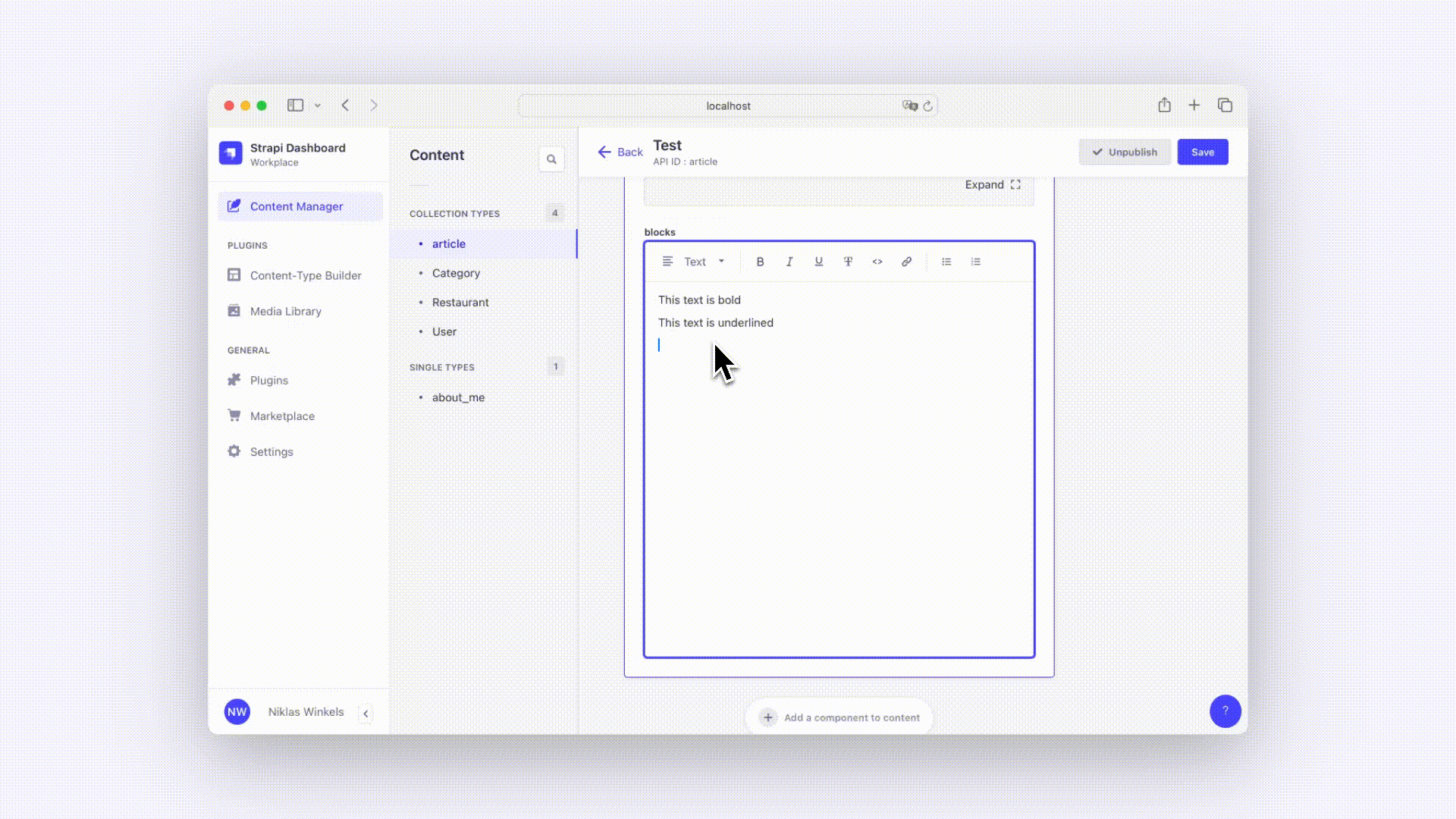Click Add a component to content

(x=839, y=717)
